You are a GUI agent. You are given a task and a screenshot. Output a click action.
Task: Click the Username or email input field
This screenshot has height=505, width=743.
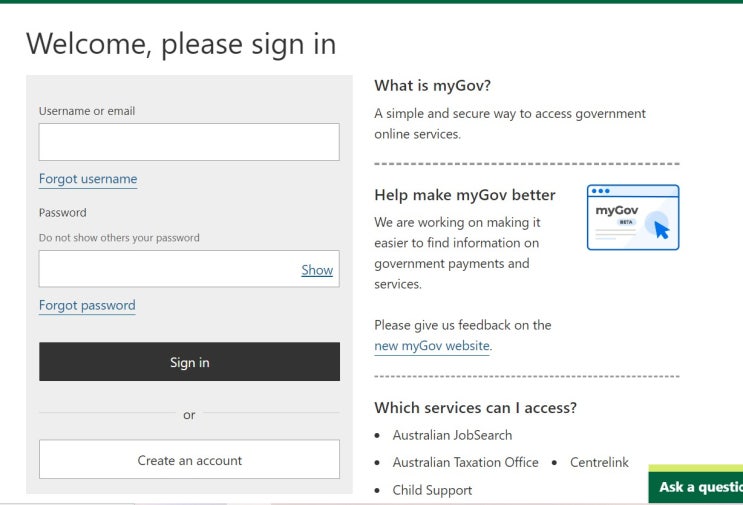(x=189, y=142)
